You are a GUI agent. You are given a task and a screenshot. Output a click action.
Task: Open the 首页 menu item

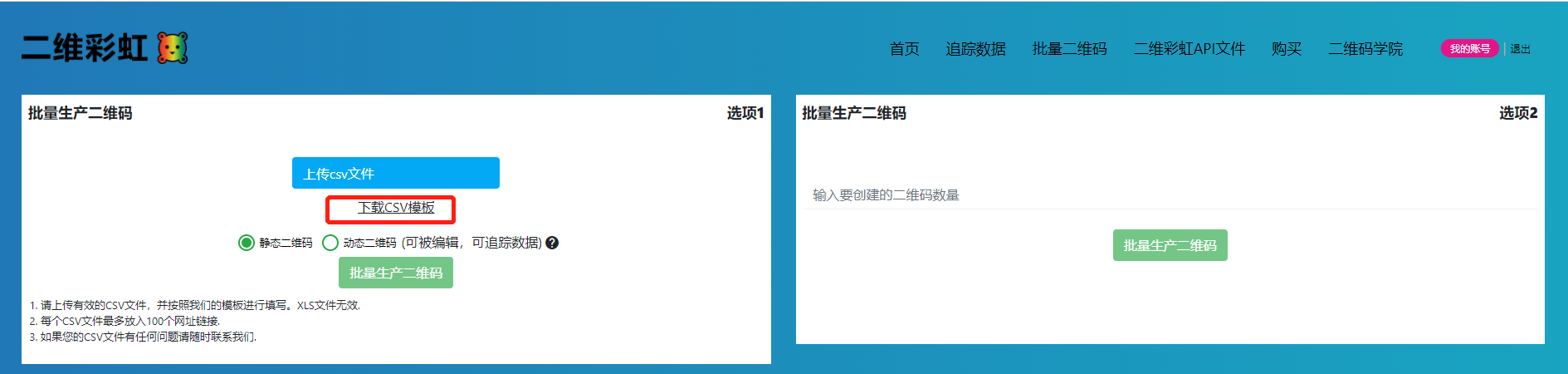[x=904, y=49]
